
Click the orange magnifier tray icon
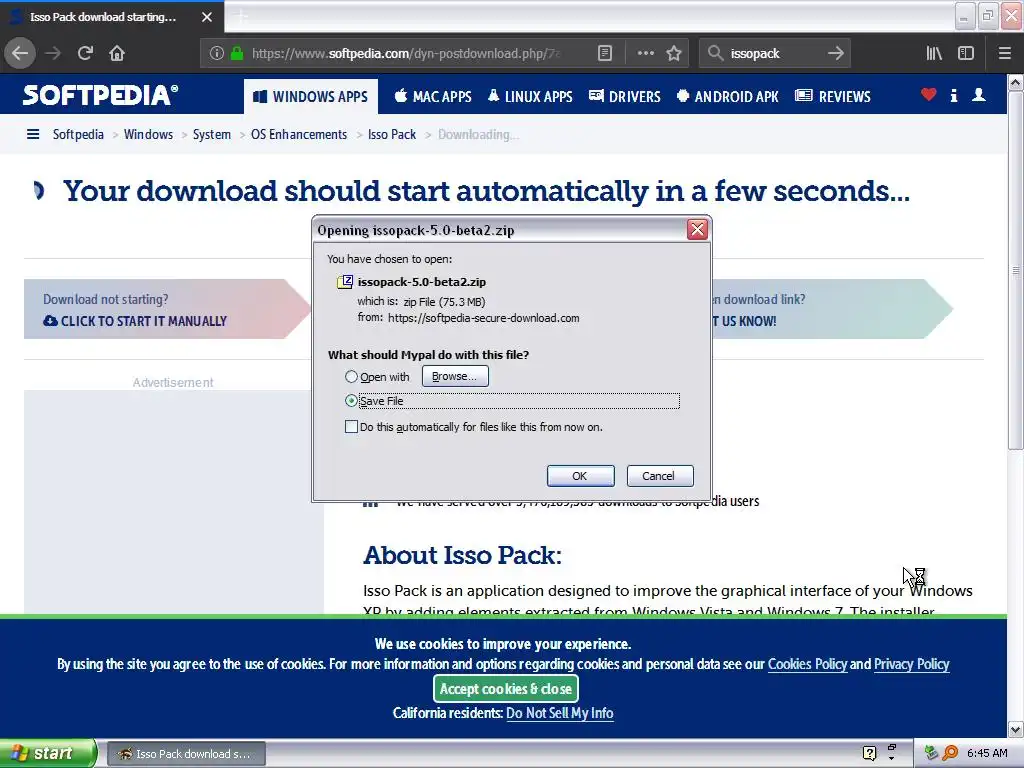(x=950, y=753)
